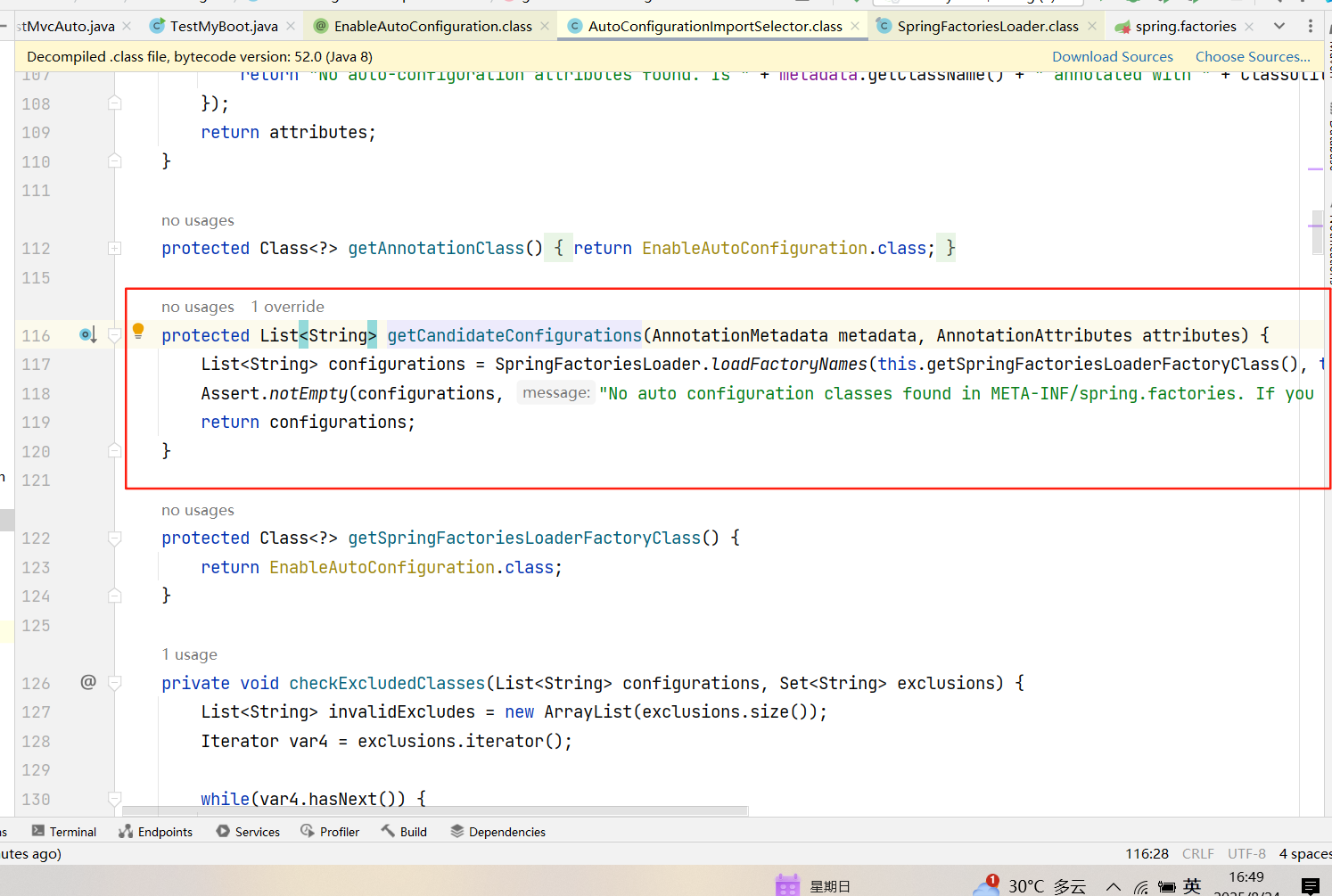Open EnableAutoConfiguration.class tab

(432, 26)
